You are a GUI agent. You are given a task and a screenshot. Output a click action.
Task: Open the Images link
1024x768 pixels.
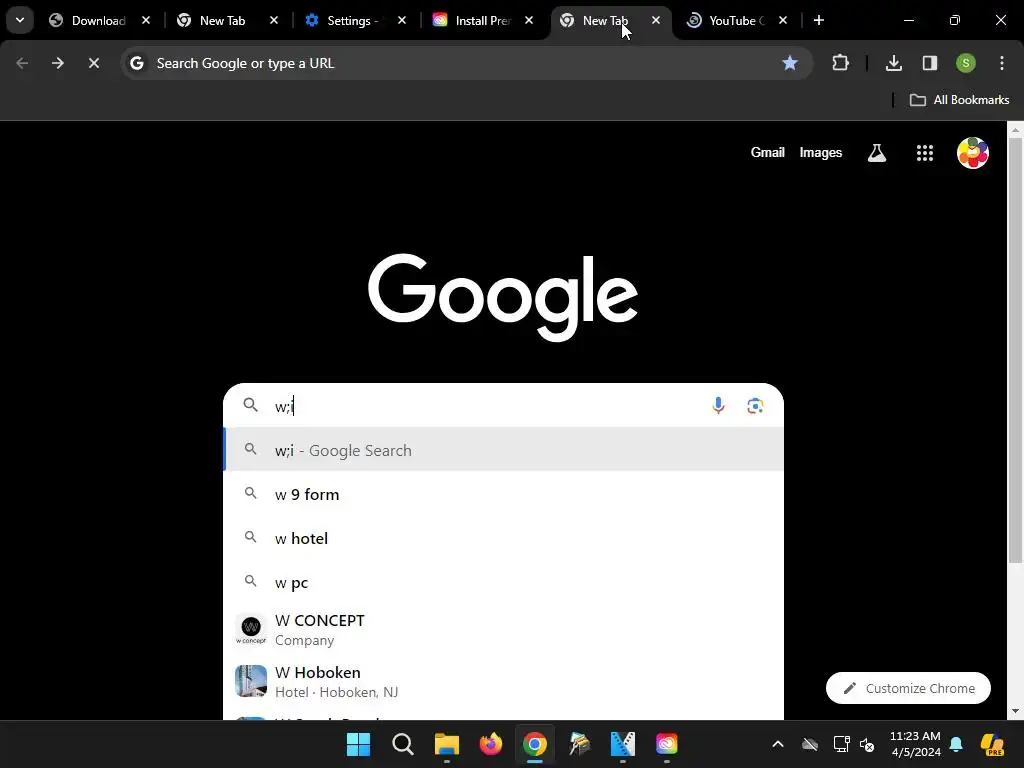point(820,152)
